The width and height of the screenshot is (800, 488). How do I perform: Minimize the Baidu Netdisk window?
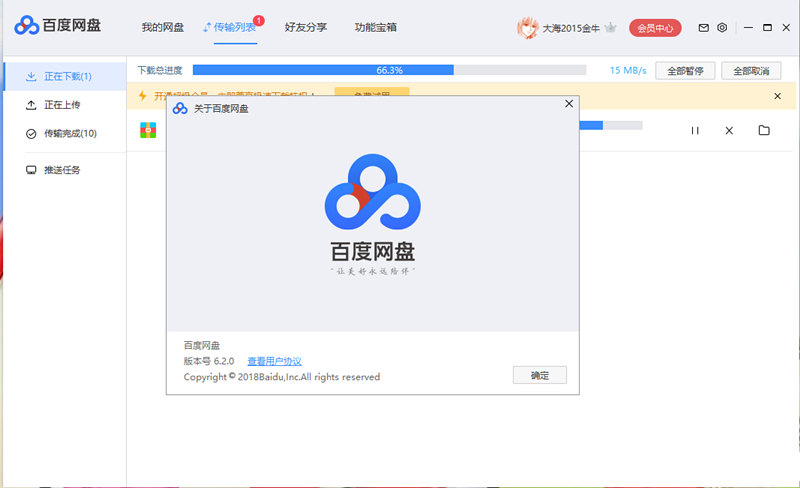coord(748,28)
